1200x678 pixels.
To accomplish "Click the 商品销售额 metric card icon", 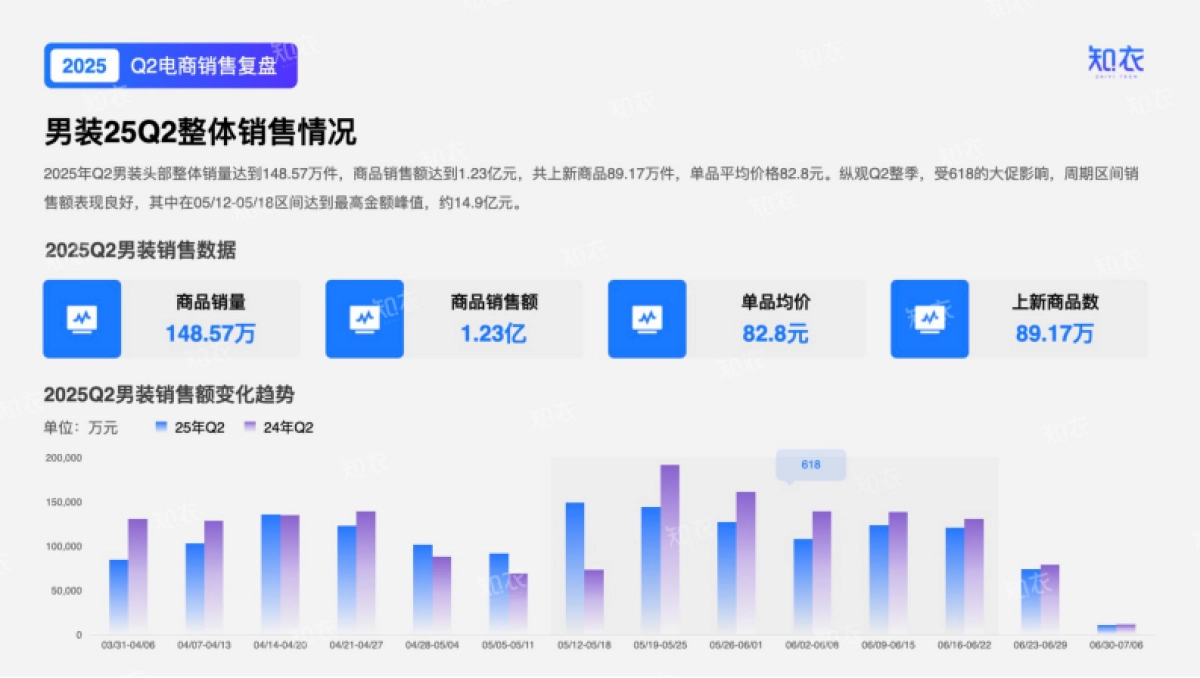I will pos(364,319).
